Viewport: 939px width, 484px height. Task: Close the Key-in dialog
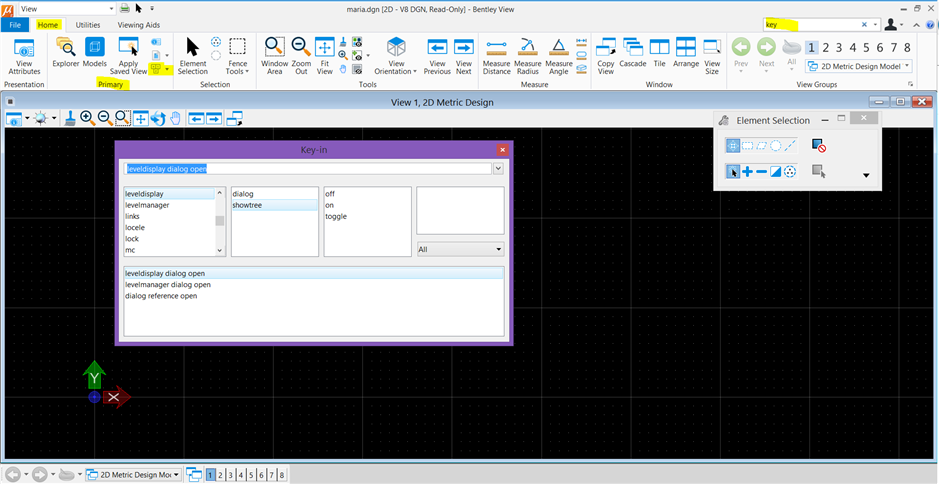point(502,150)
